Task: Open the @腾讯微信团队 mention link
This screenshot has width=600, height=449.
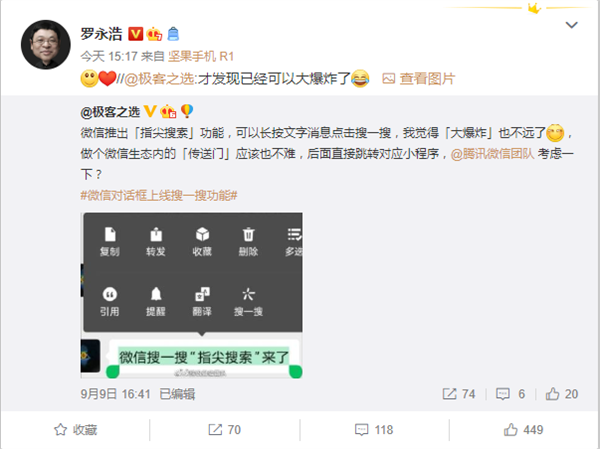Action: [x=492, y=153]
